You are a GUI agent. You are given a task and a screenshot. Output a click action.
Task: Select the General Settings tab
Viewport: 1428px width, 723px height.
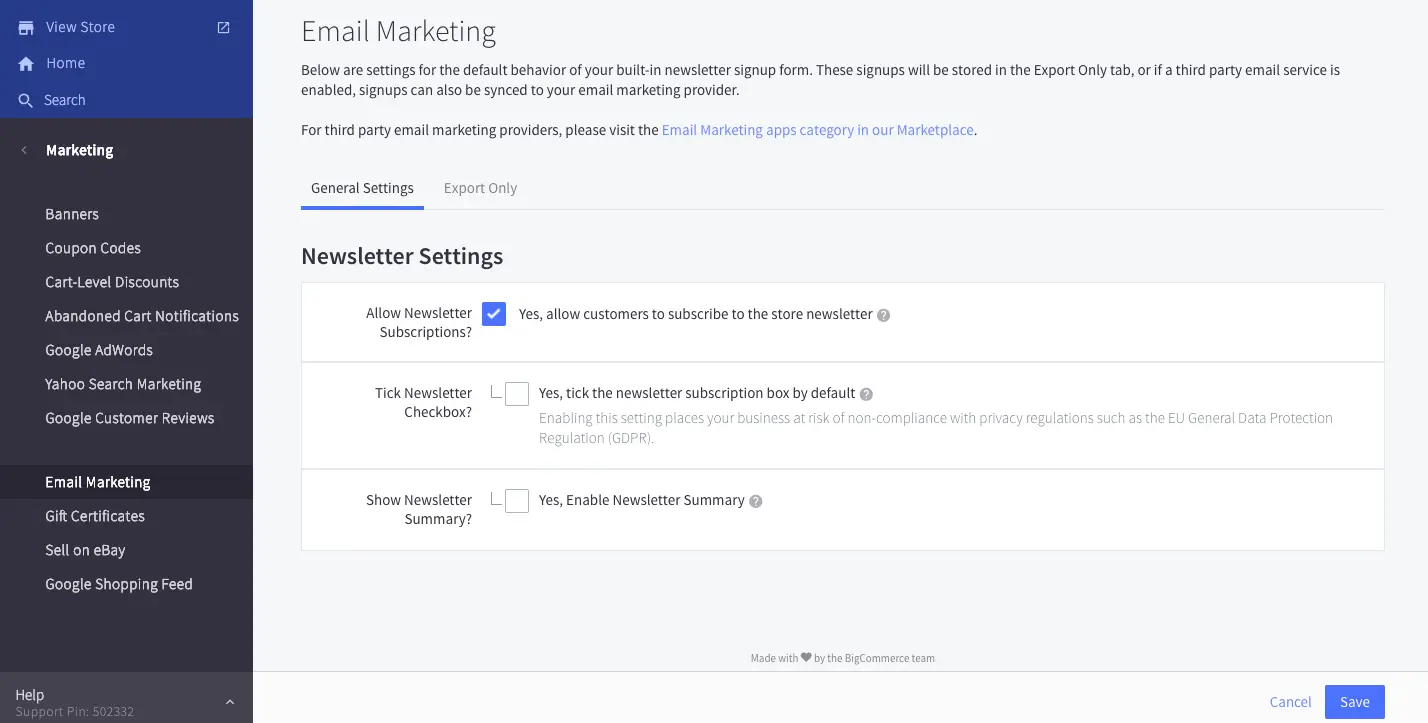(x=362, y=188)
